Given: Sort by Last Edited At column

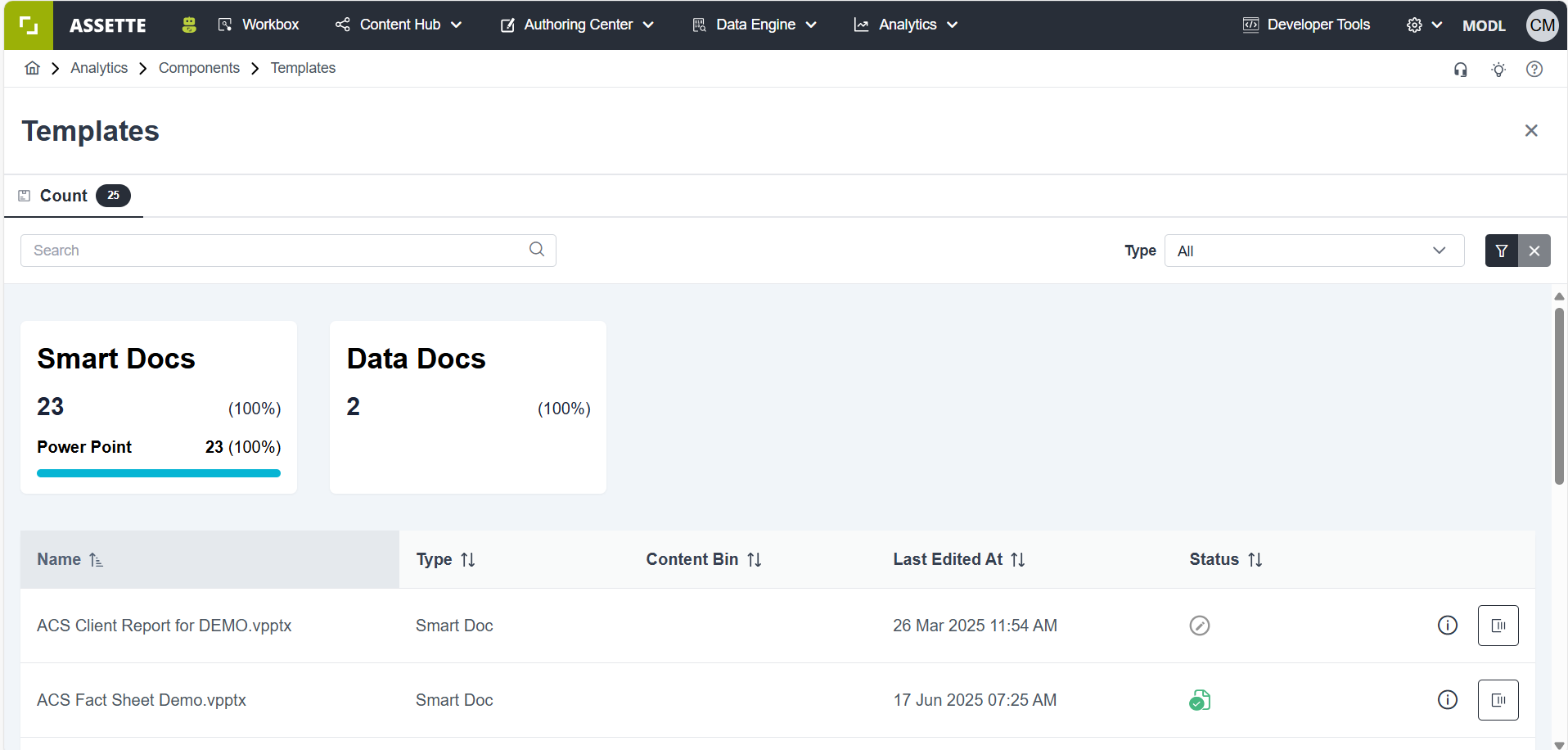Looking at the screenshot, I should 959,559.
